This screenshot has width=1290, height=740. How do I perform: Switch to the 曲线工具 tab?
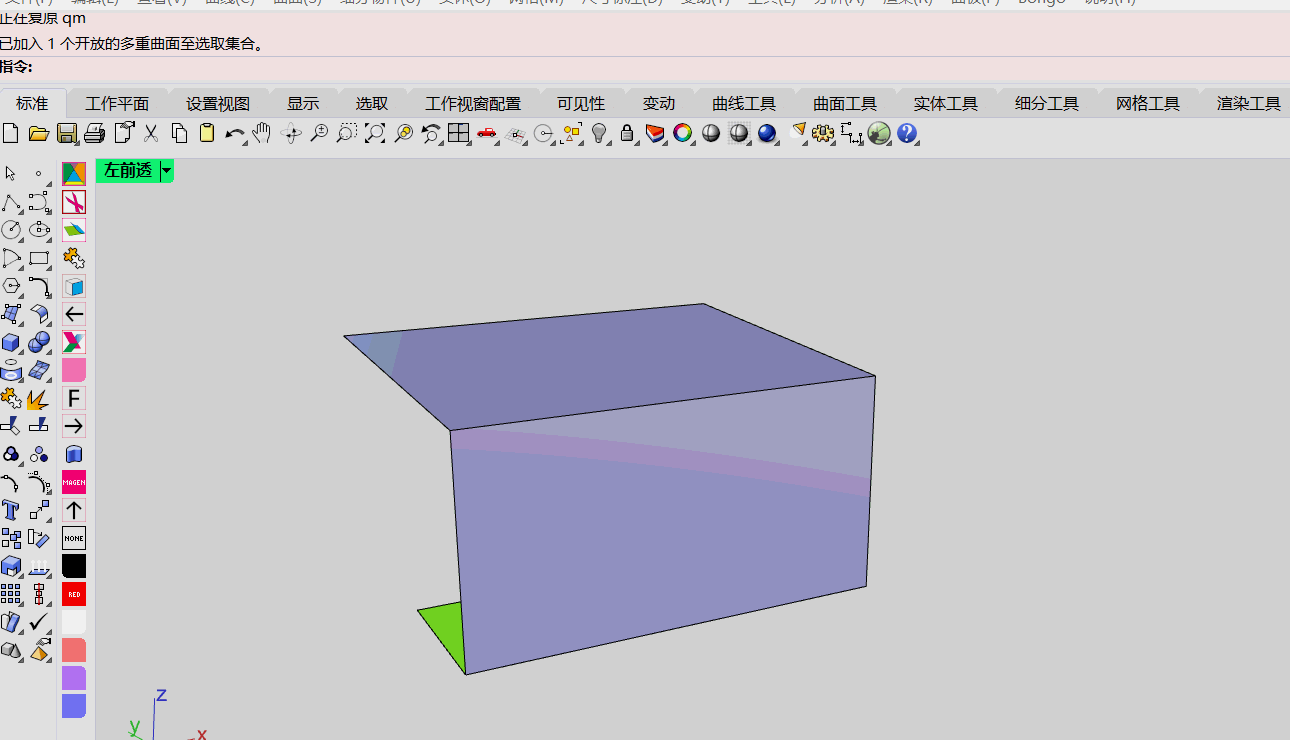[x=742, y=102]
